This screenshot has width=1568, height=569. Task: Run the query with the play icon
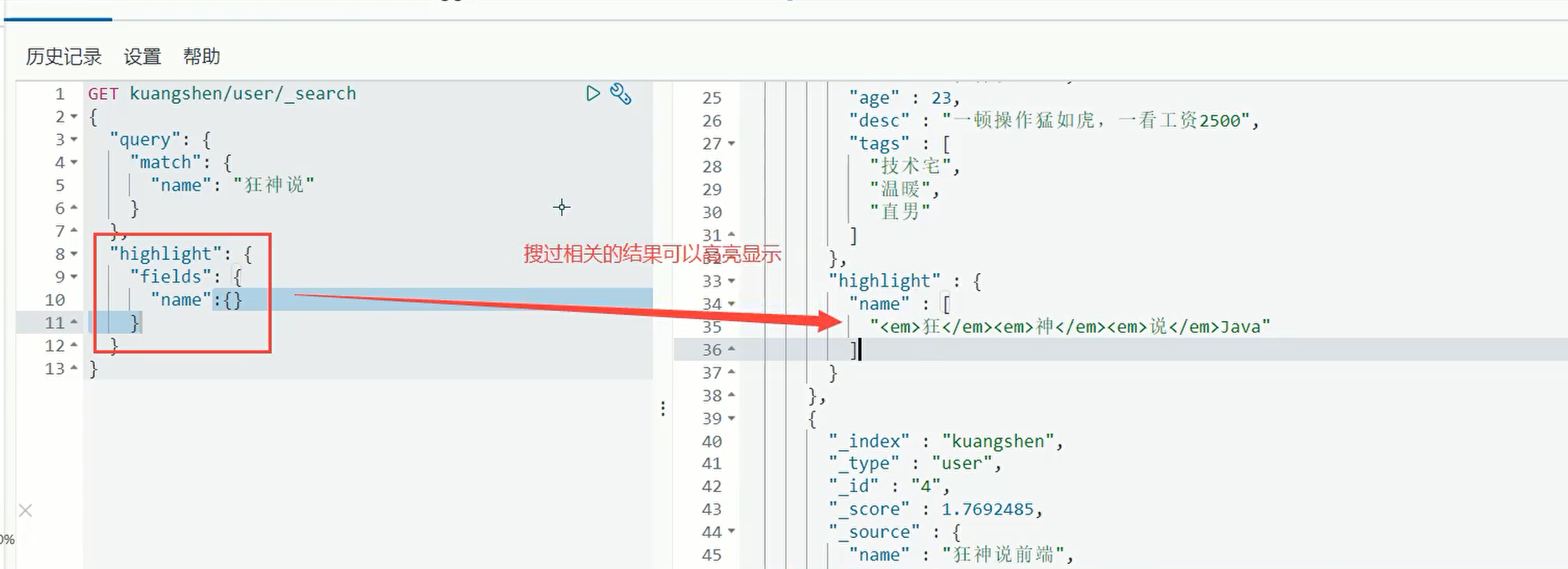[593, 93]
